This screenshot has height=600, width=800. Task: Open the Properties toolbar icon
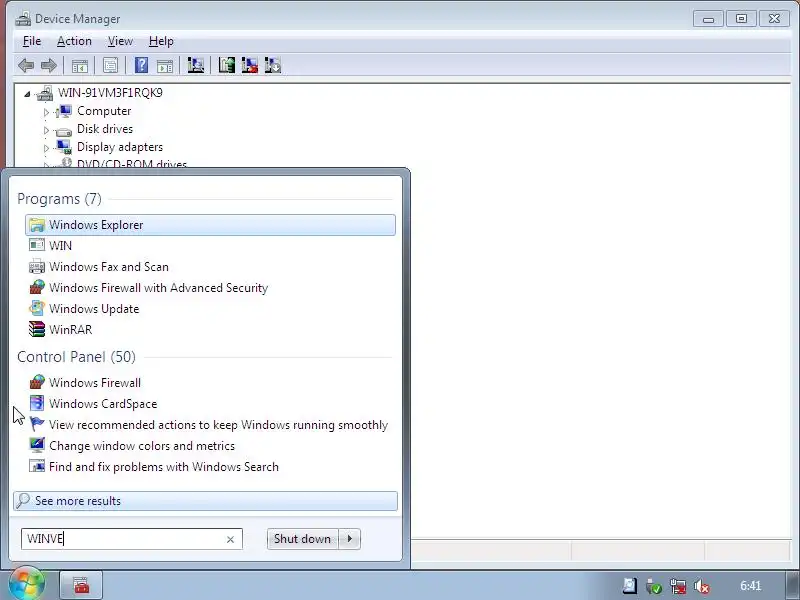coord(110,65)
